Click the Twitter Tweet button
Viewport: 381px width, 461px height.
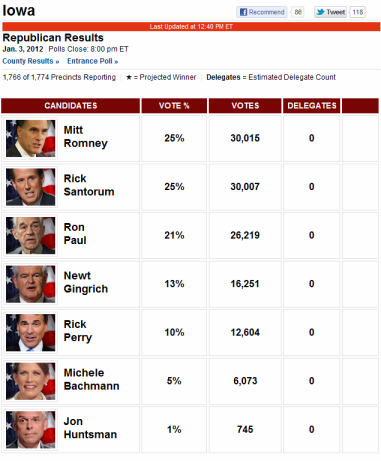pyautogui.click(x=330, y=12)
